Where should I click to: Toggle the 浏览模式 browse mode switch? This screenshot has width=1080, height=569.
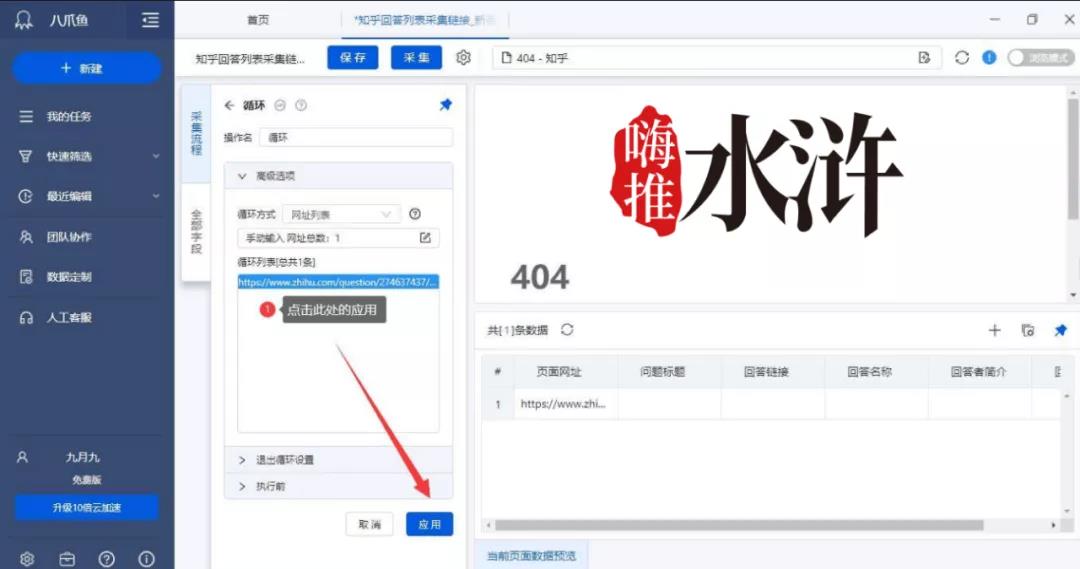tap(1041, 58)
